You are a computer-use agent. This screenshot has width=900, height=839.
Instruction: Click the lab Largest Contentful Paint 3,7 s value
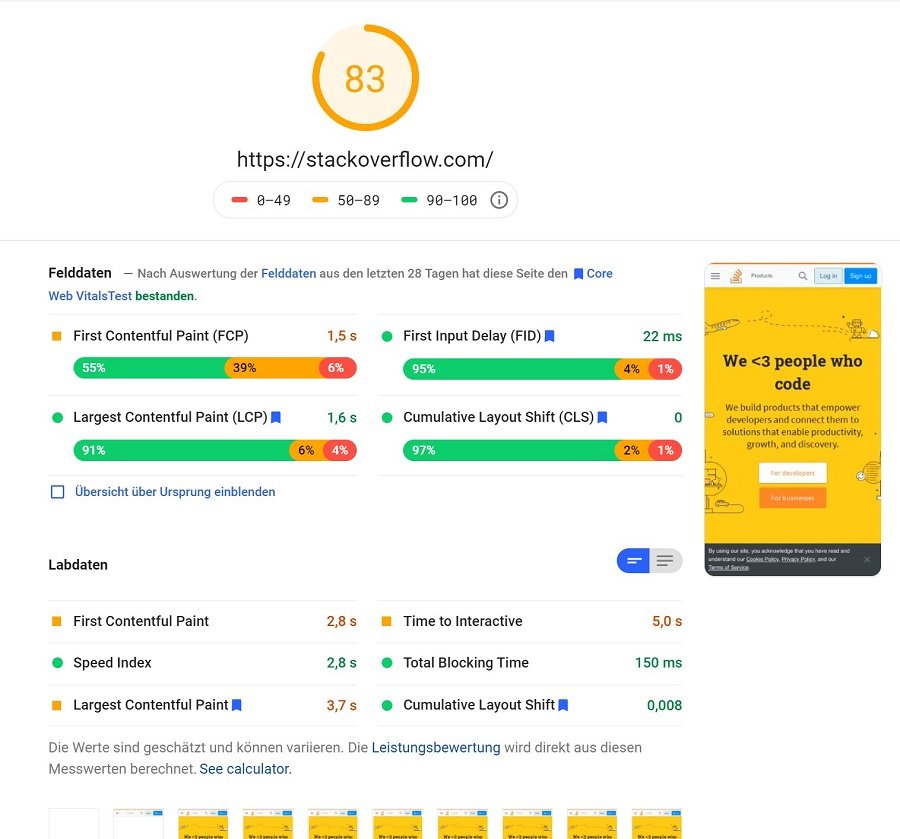342,705
